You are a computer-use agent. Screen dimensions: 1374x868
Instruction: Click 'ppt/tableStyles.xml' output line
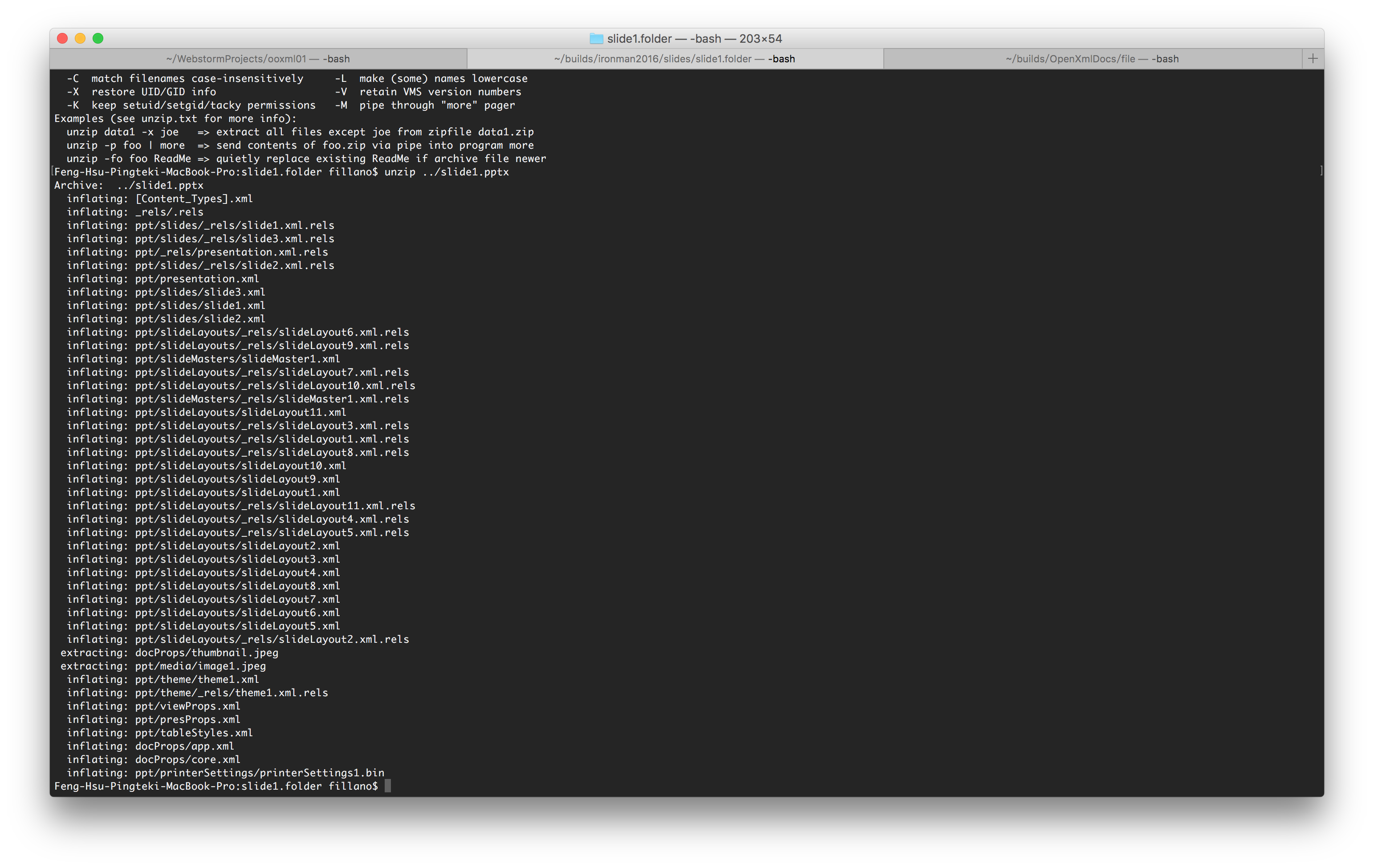160,733
